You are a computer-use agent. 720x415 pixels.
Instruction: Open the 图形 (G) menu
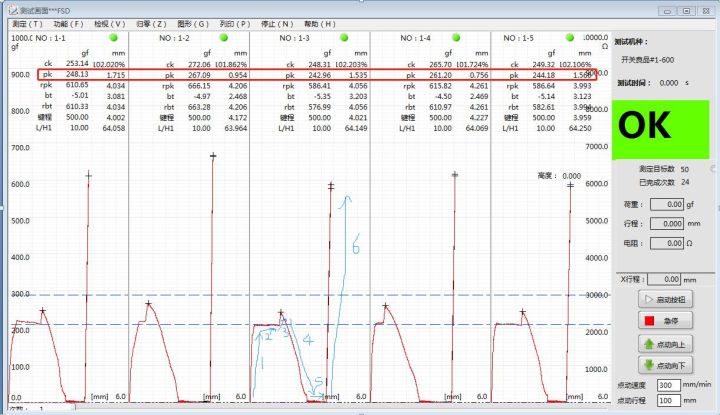tap(194, 23)
